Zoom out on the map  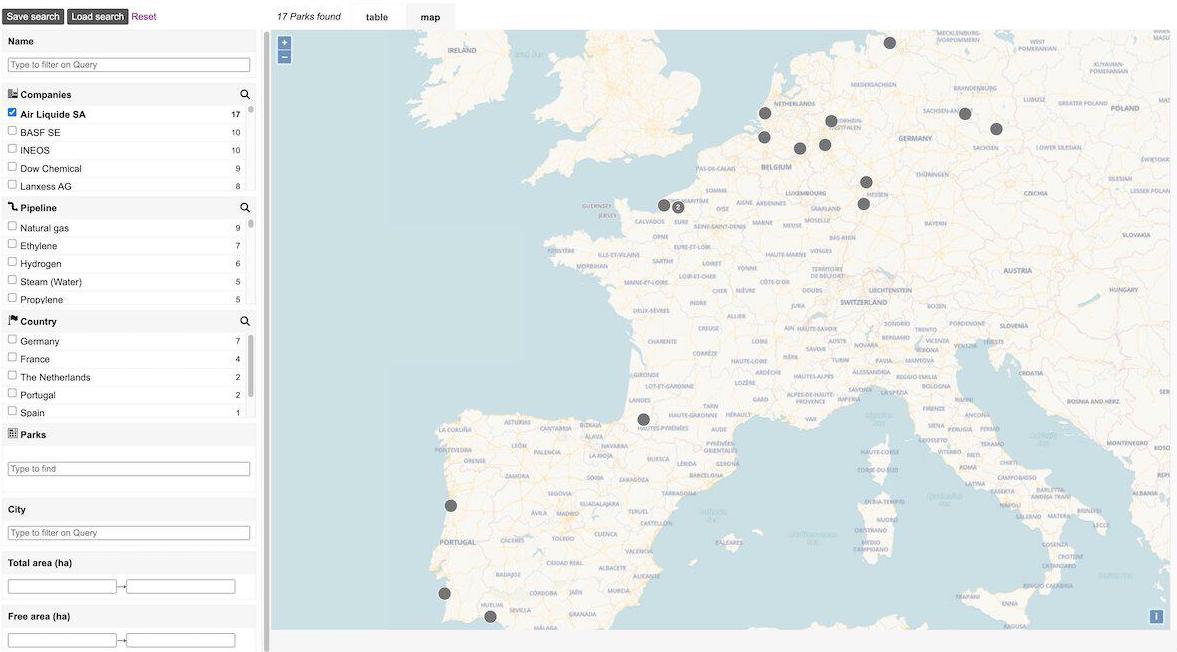283,55
